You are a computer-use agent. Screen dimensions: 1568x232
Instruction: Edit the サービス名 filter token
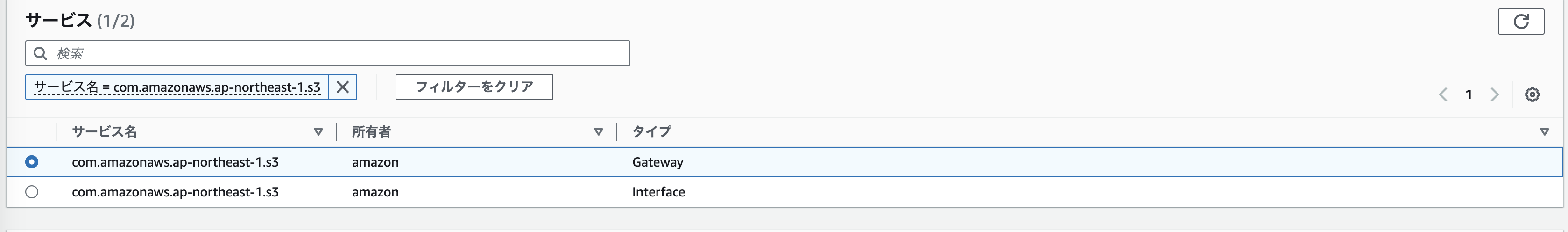(177, 87)
